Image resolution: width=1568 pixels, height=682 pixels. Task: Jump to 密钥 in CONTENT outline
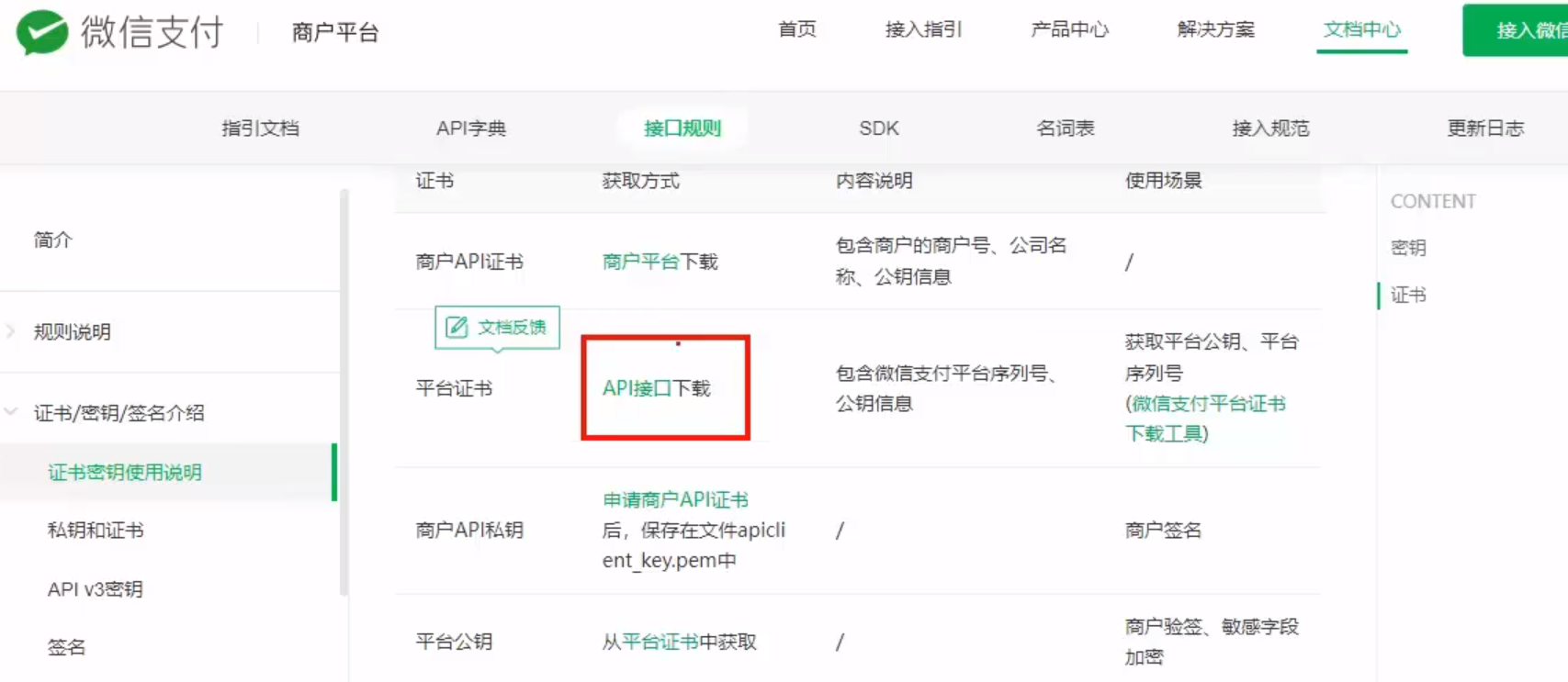(x=1408, y=247)
